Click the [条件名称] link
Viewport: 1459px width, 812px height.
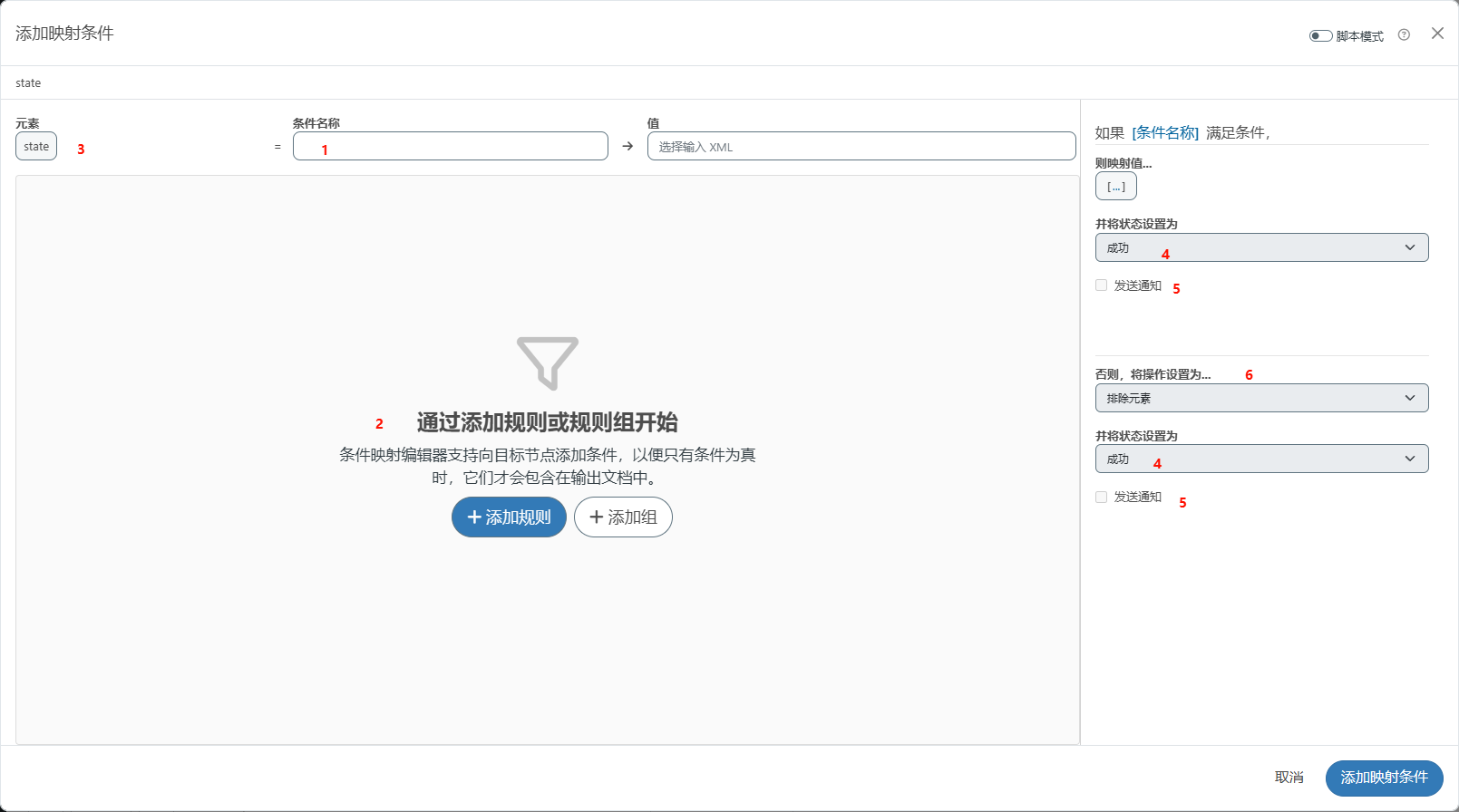coord(1165,133)
